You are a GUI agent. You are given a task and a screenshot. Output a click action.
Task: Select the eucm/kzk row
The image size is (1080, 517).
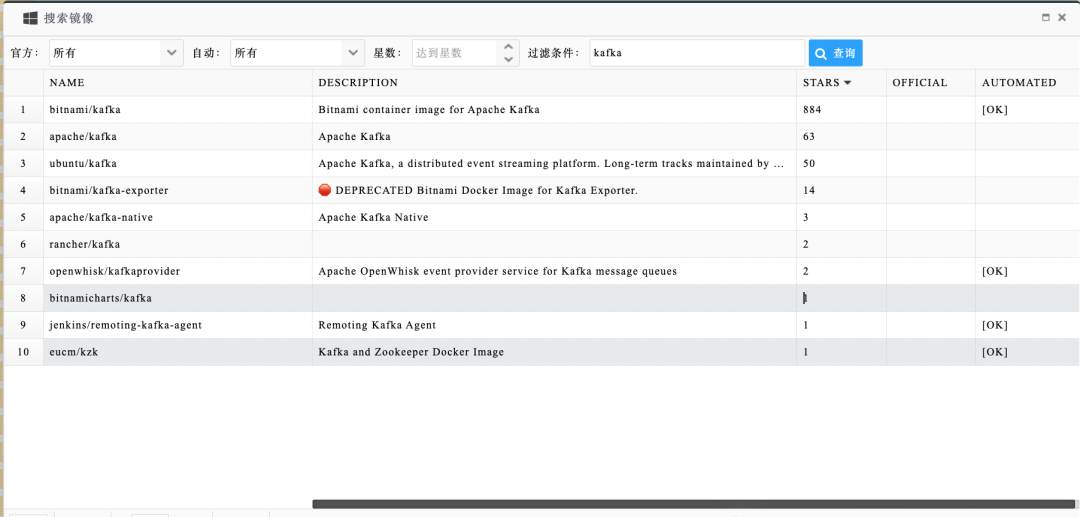(x=540, y=352)
